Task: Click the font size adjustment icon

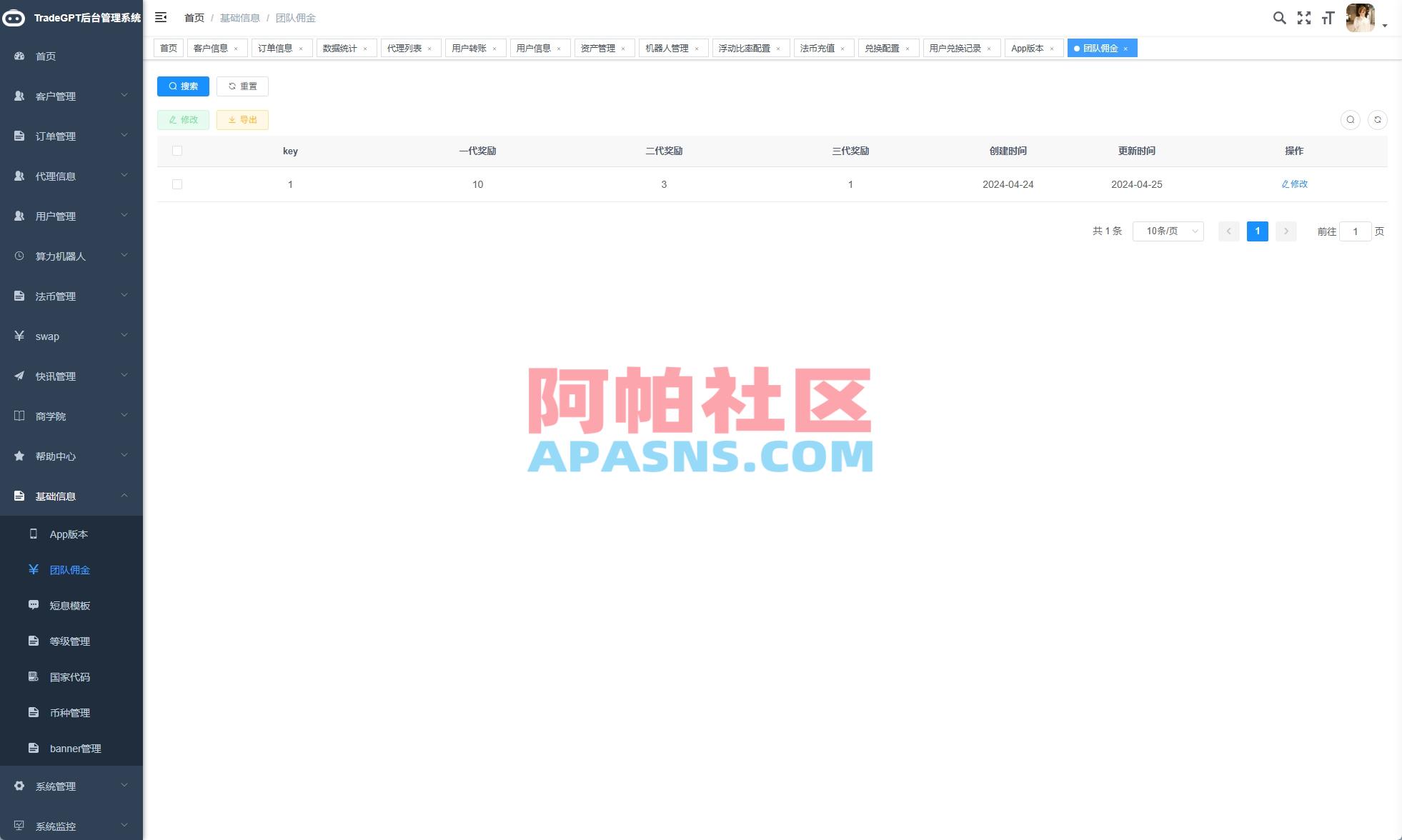Action: pyautogui.click(x=1328, y=17)
